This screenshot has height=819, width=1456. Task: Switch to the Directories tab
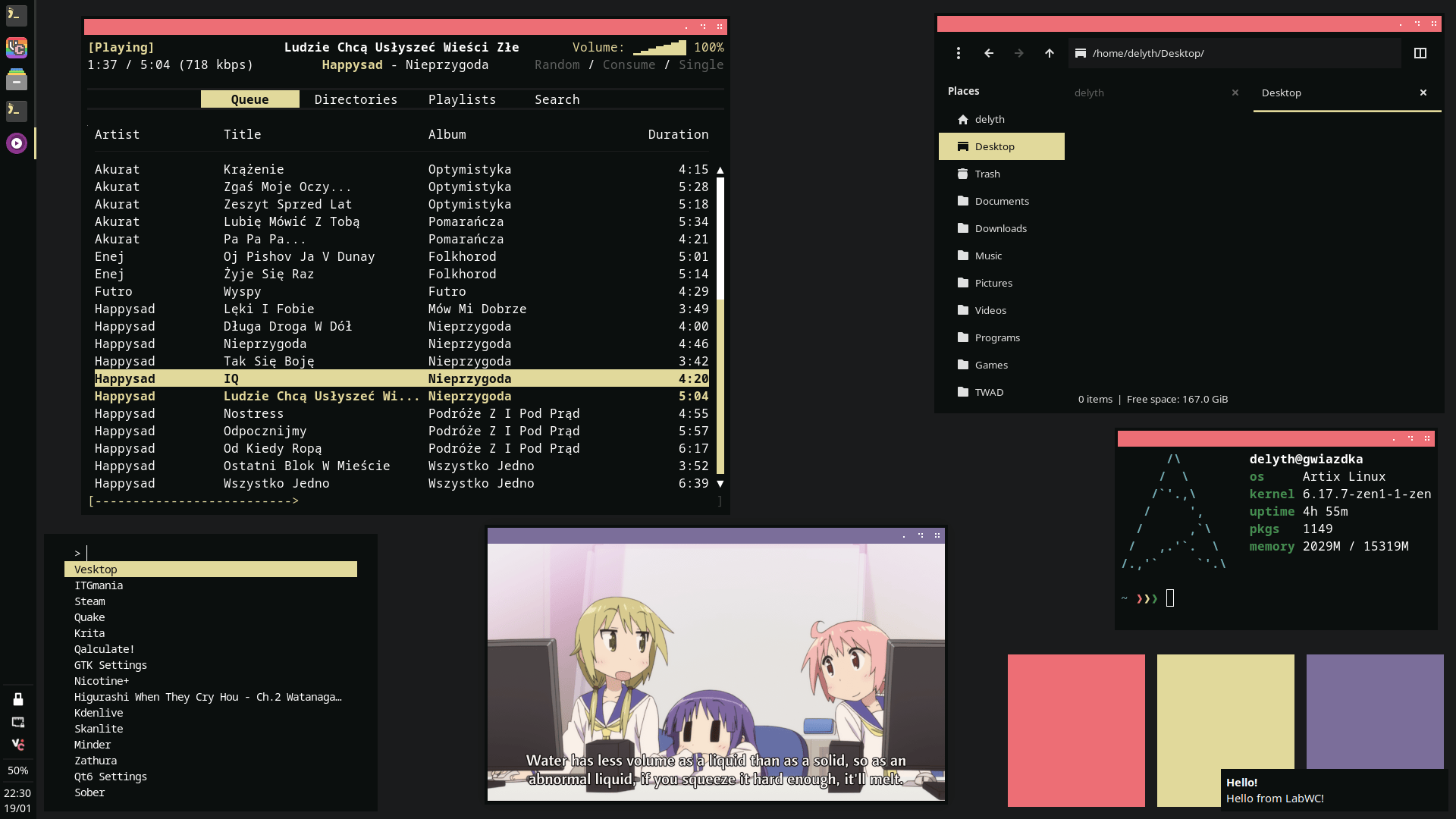[356, 99]
